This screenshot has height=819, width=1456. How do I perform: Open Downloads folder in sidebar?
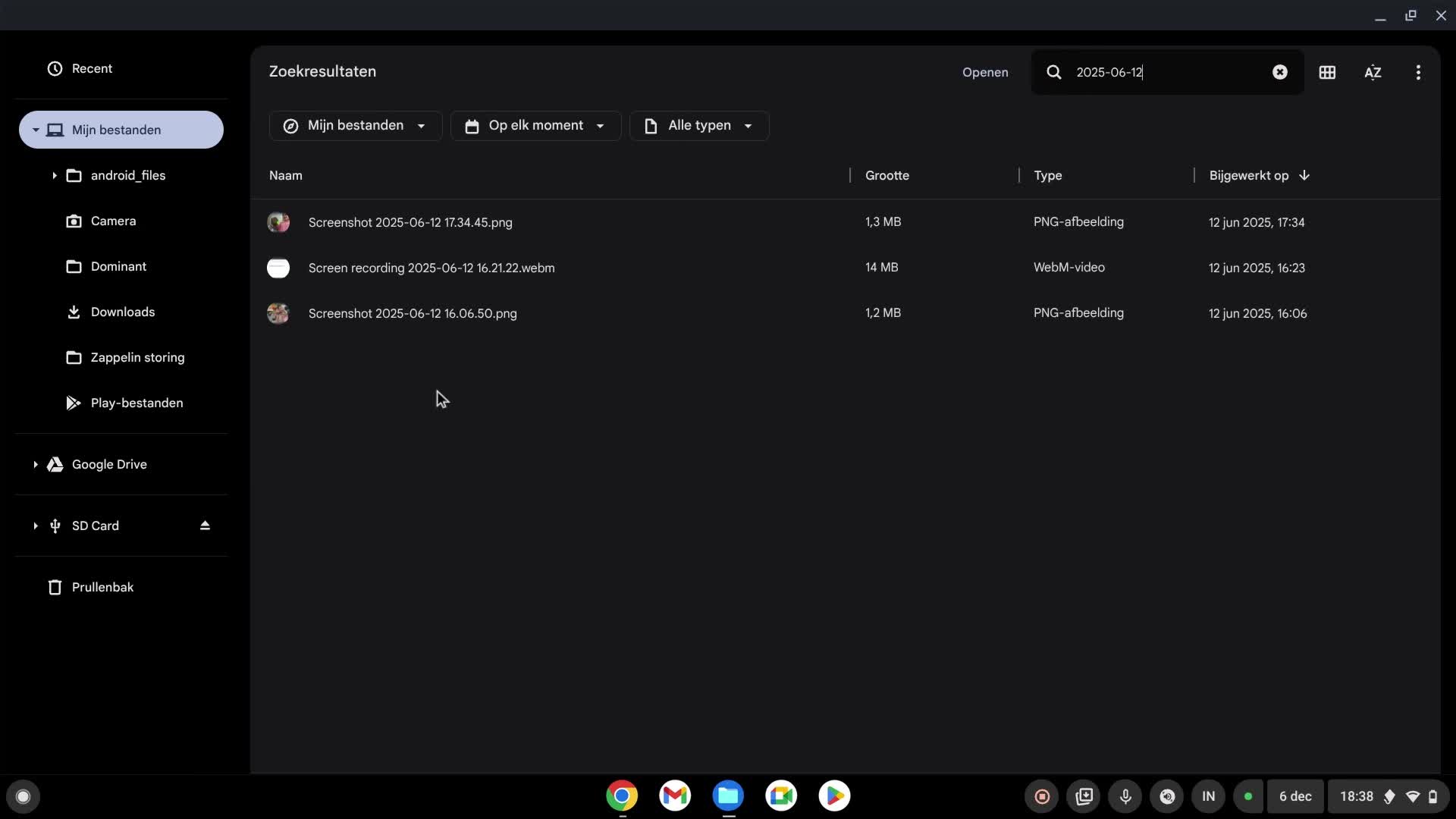pos(122,312)
